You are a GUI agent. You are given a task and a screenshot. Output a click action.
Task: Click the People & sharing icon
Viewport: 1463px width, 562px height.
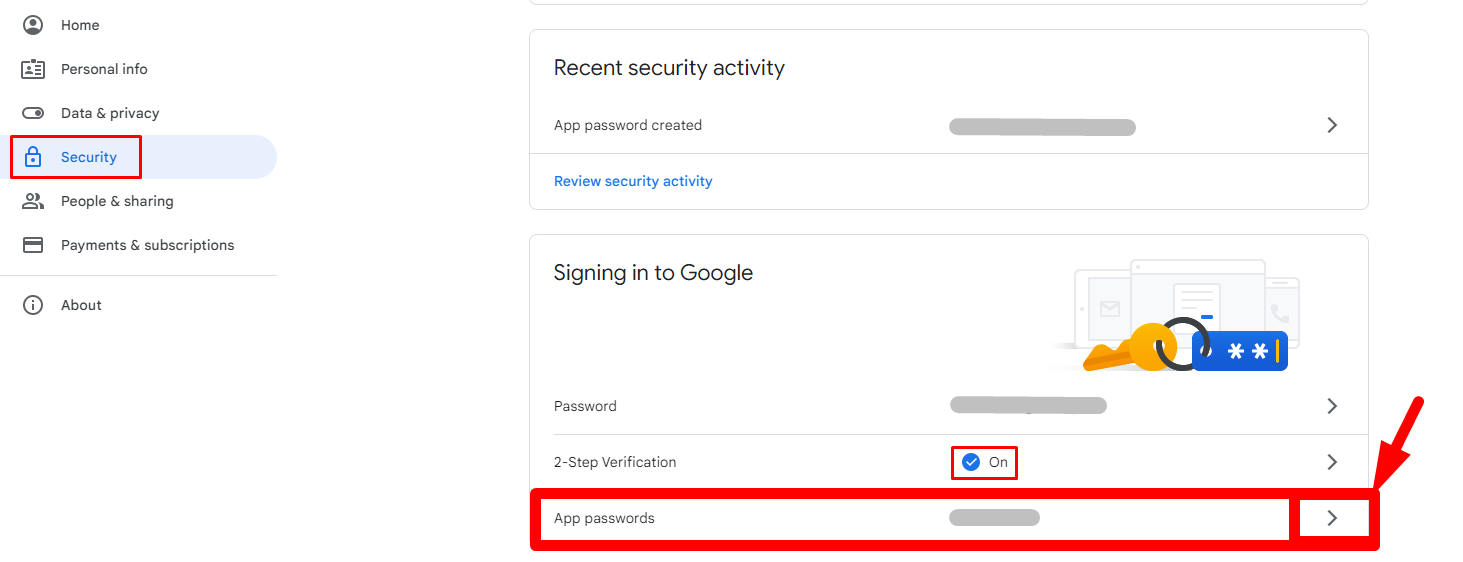coord(33,201)
